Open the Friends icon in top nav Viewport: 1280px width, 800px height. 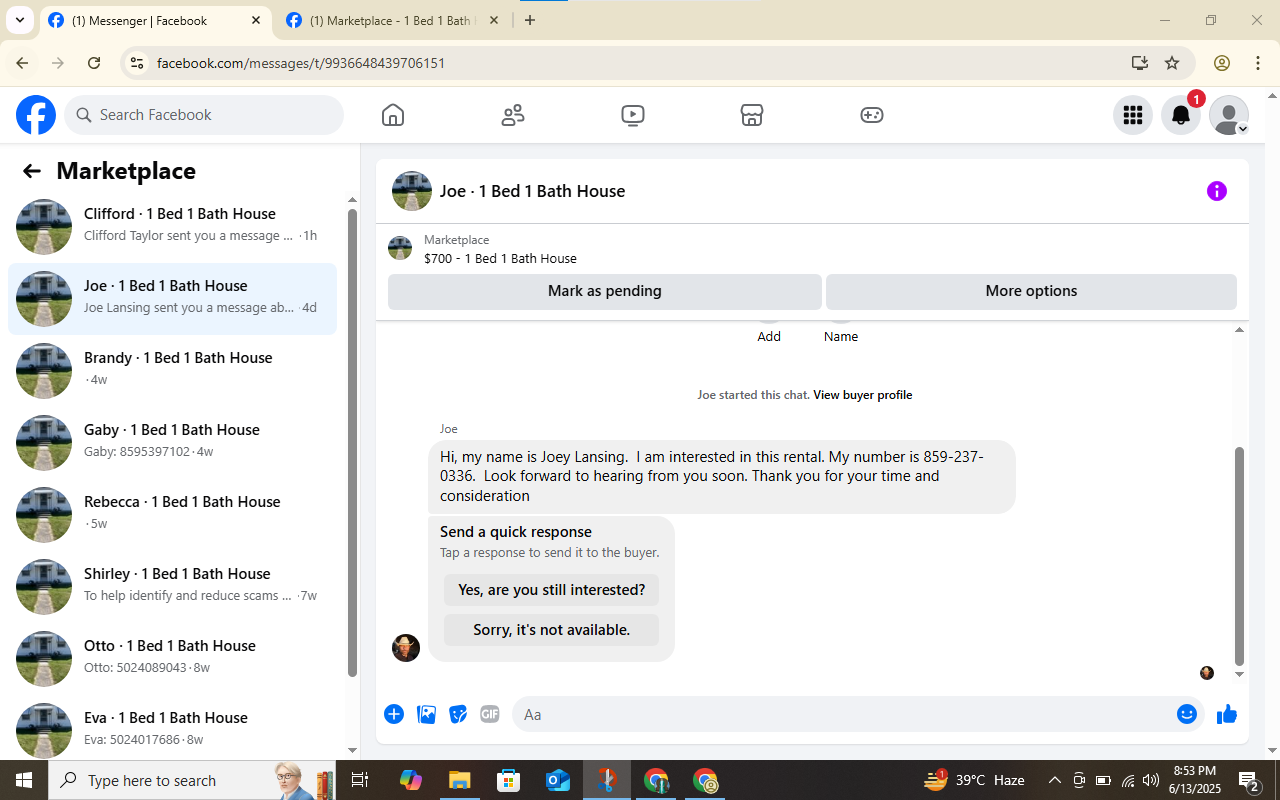pyautogui.click(x=513, y=115)
